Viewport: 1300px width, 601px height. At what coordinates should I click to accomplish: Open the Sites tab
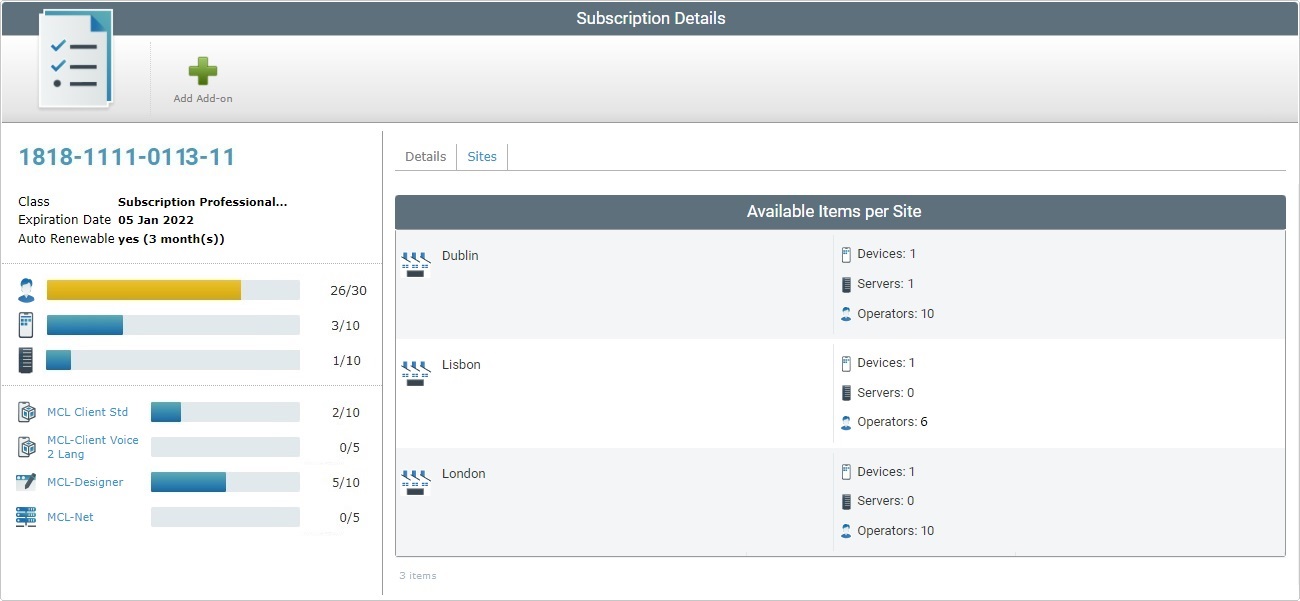[482, 156]
